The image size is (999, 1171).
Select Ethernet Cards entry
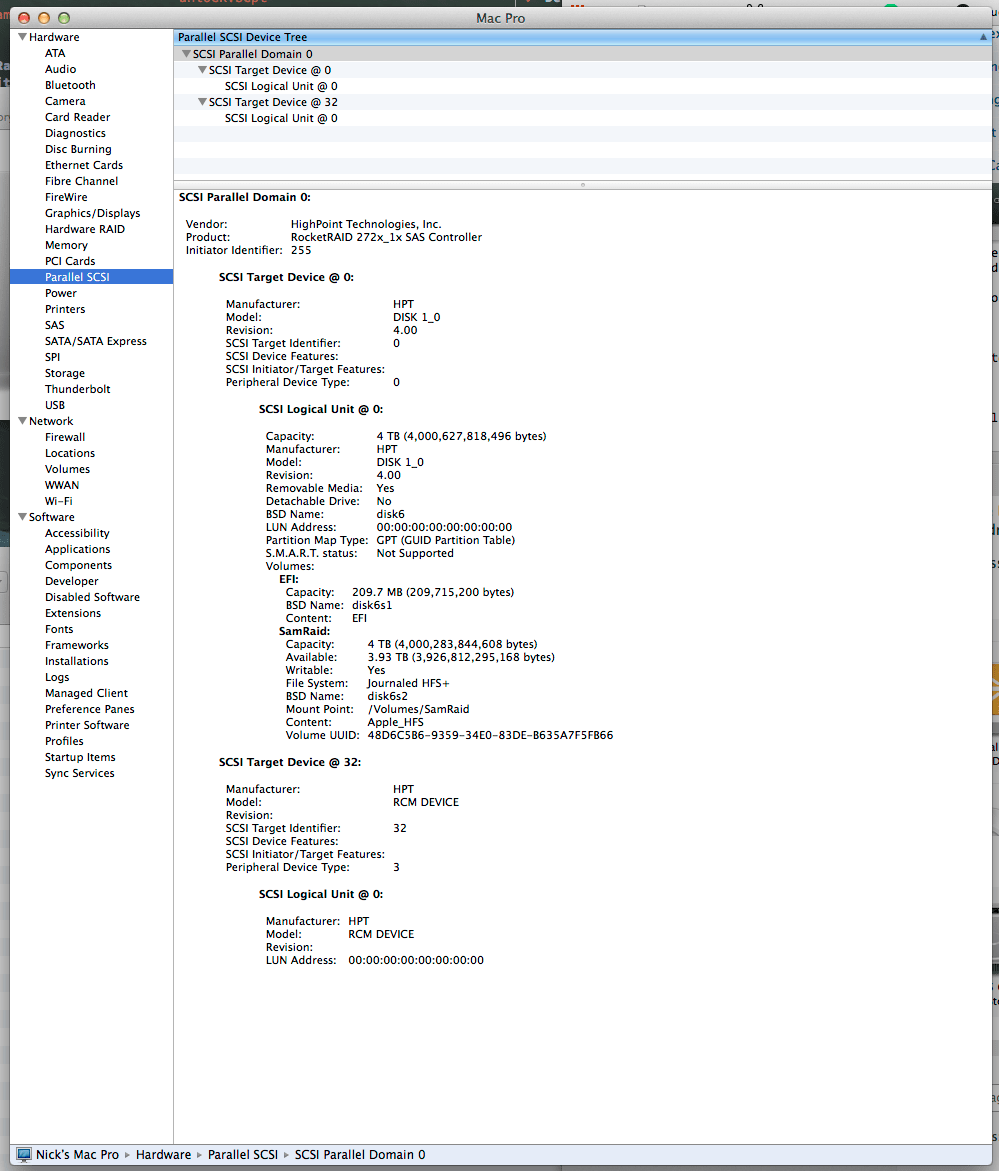(84, 165)
